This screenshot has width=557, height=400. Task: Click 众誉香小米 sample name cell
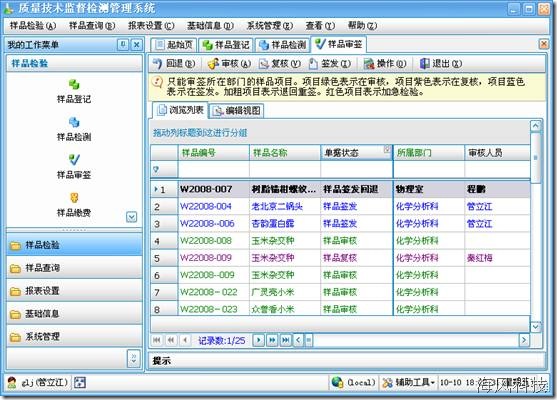pos(285,309)
